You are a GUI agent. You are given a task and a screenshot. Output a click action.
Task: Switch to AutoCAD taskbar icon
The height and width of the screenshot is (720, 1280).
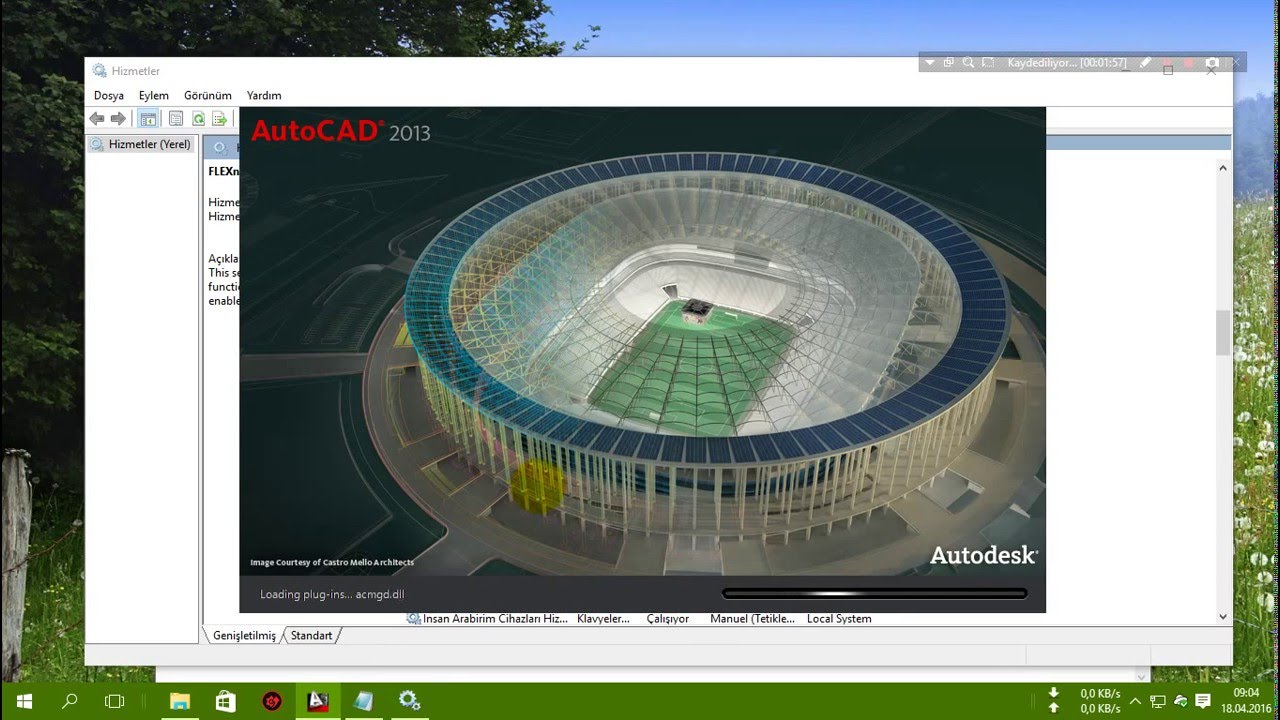click(x=318, y=701)
